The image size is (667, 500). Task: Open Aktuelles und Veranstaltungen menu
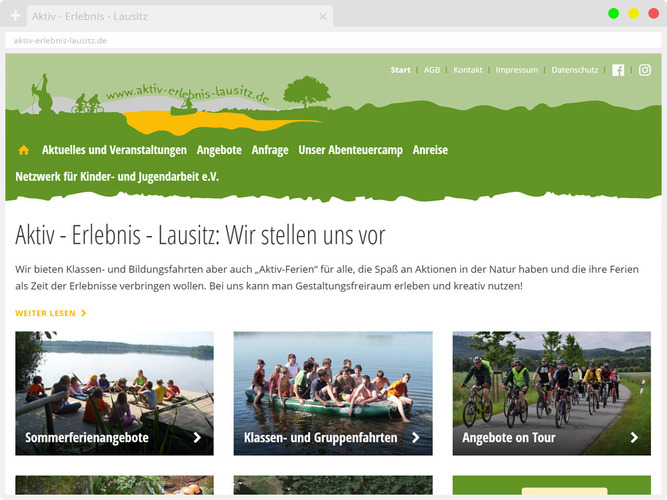pos(114,150)
